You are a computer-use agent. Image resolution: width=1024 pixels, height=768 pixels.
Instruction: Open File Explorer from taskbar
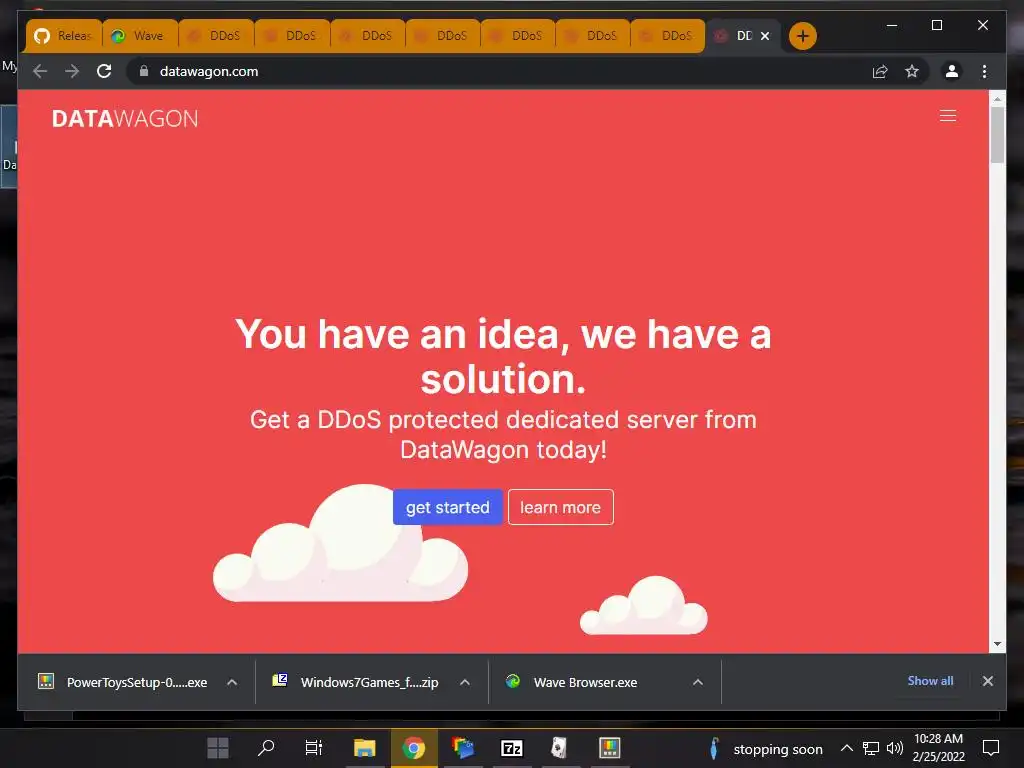[364, 747]
